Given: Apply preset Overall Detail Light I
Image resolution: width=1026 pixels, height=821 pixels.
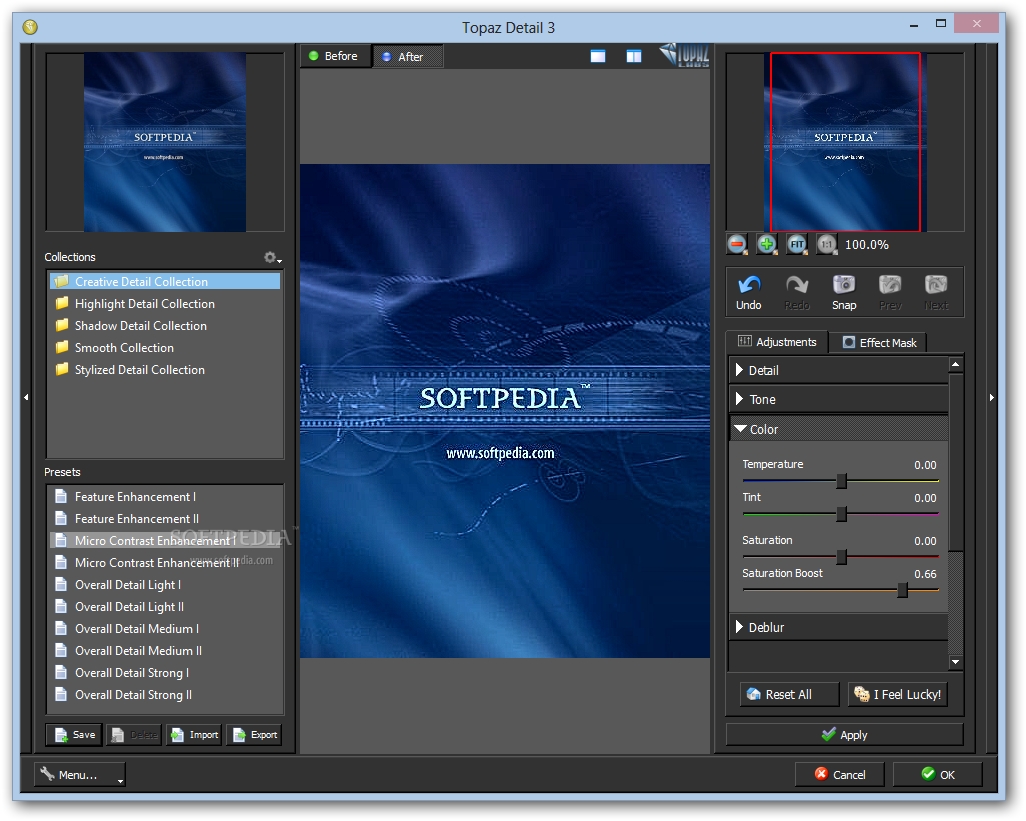Looking at the screenshot, I should [165, 585].
